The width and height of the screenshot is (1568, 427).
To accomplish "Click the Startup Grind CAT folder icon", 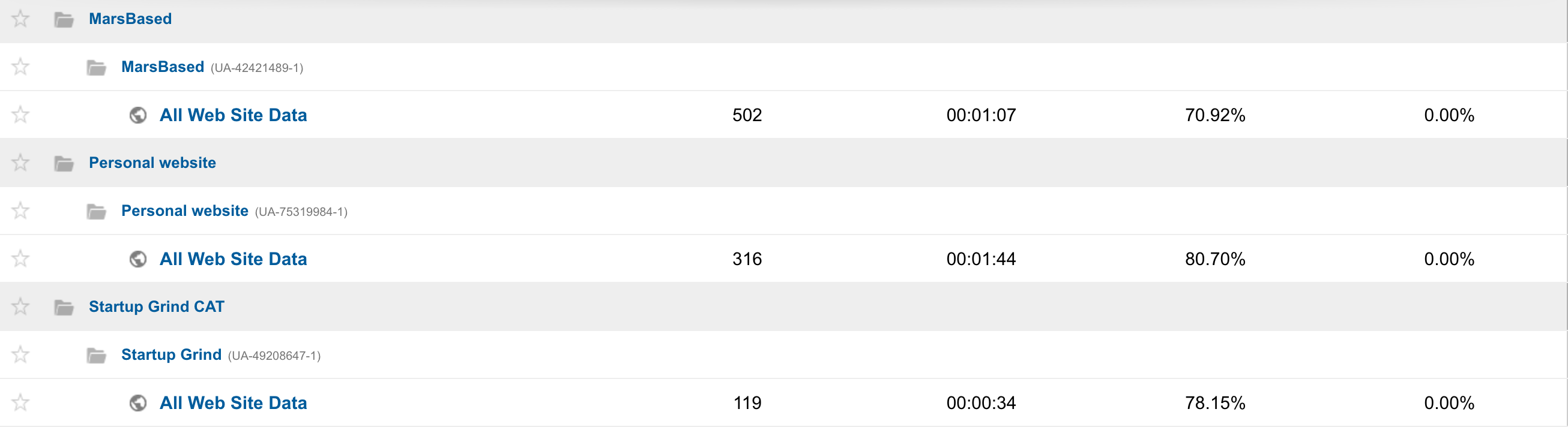I will pyautogui.click(x=63, y=307).
